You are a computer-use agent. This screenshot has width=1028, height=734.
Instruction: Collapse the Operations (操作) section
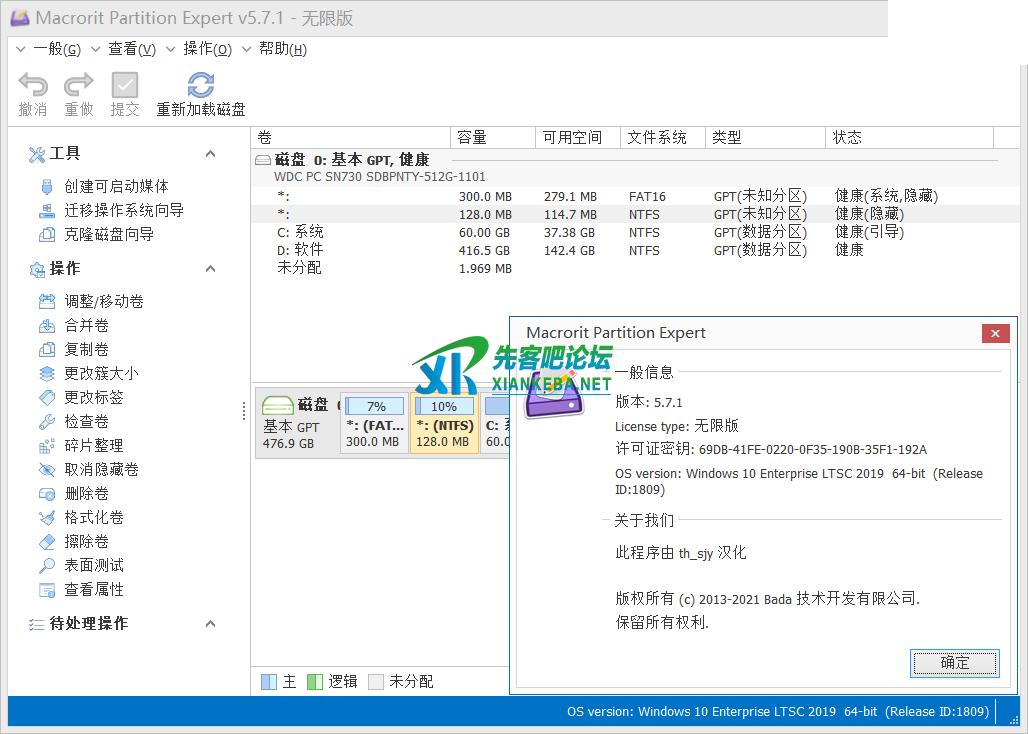pyautogui.click(x=210, y=269)
